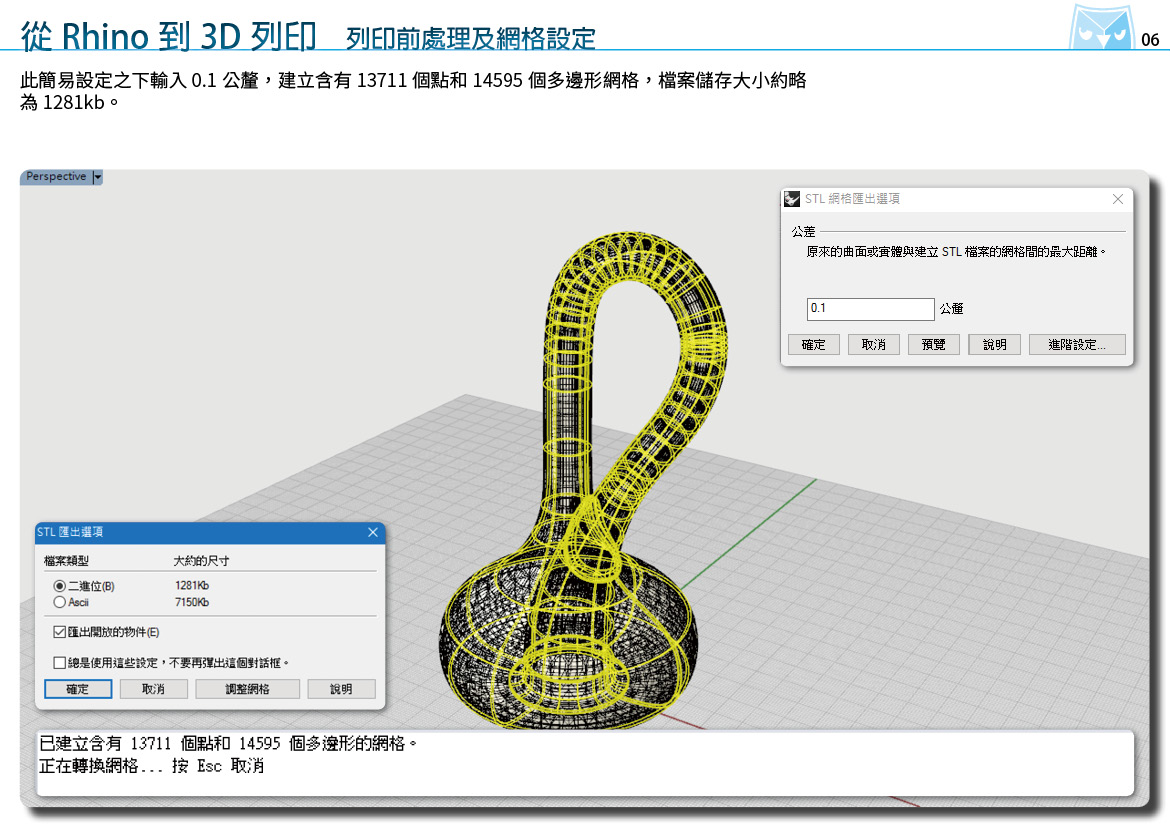Click the 已建立含有 13711 個點 message line
1170x827 pixels.
(228, 743)
